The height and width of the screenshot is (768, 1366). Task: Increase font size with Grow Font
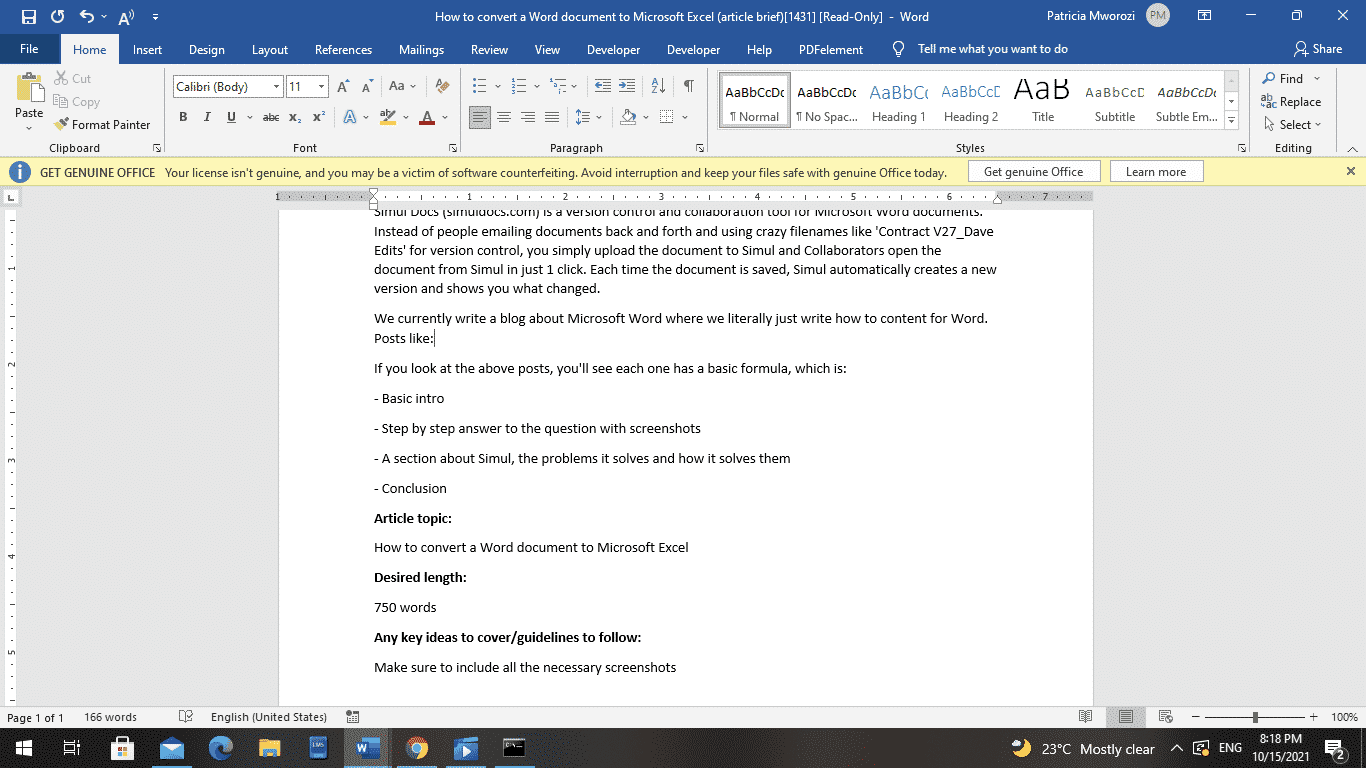click(343, 87)
